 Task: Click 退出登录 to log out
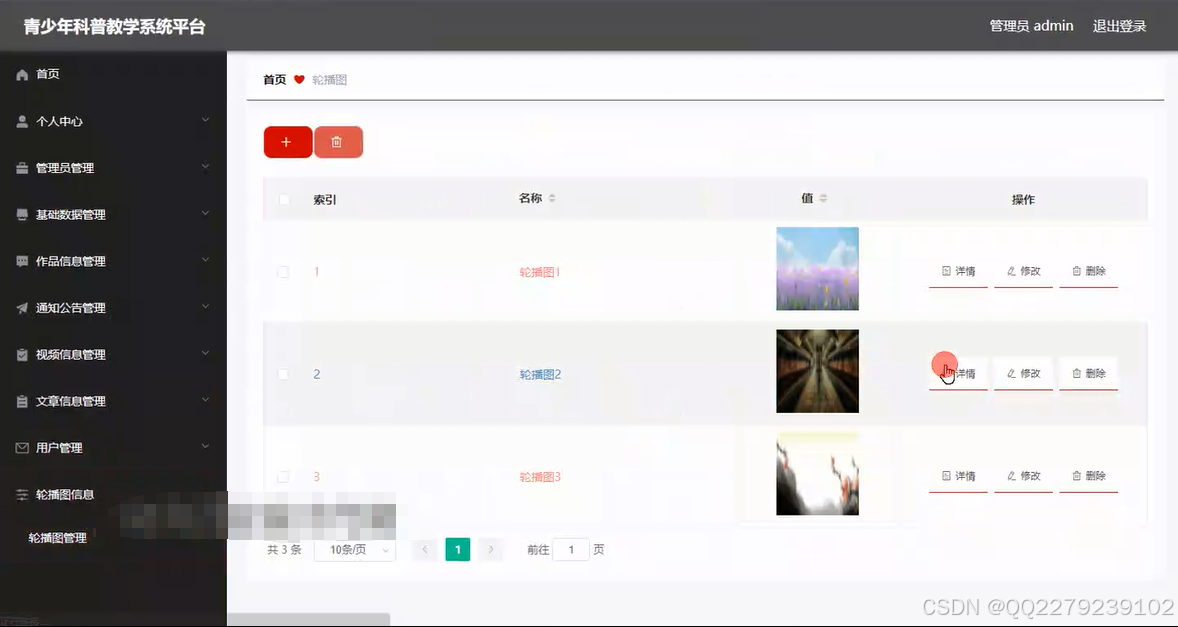click(1119, 26)
